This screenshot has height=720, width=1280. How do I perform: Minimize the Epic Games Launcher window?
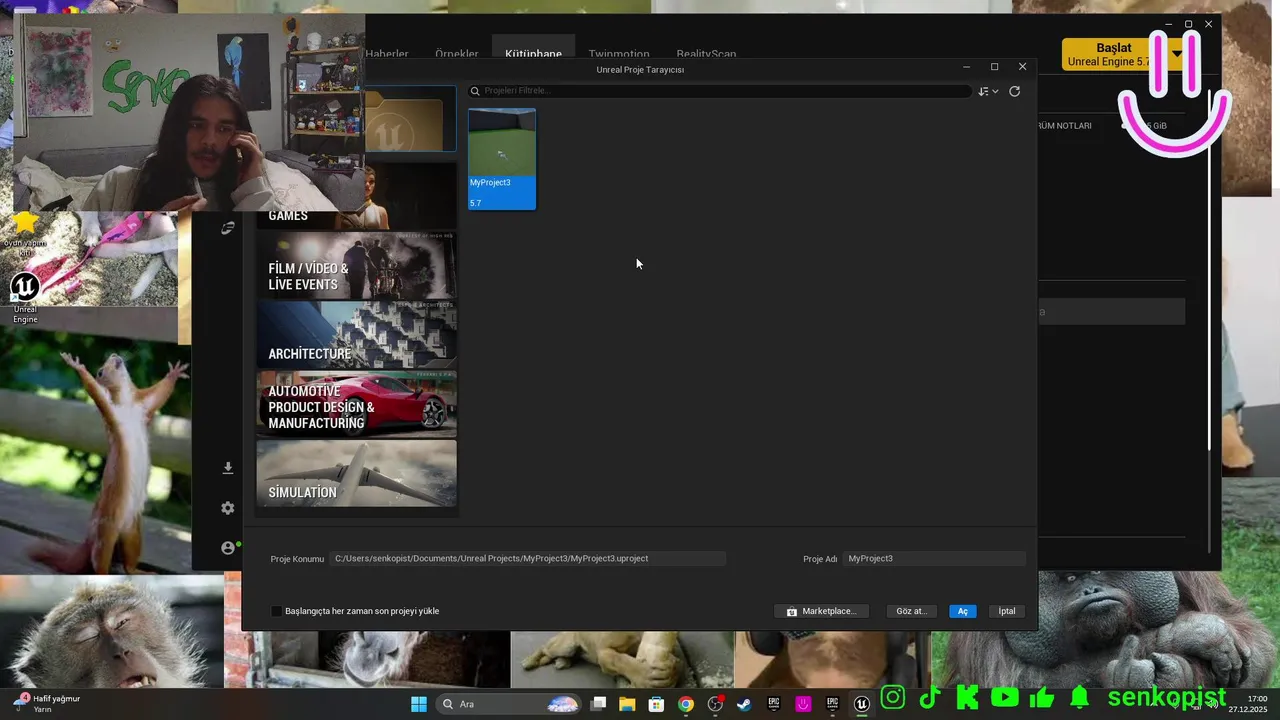(x=1168, y=24)
